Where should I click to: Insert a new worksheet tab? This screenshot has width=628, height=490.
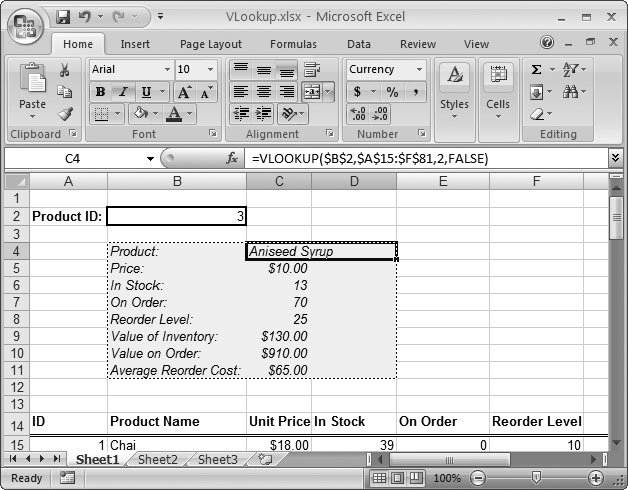click(x=265, y=459)
